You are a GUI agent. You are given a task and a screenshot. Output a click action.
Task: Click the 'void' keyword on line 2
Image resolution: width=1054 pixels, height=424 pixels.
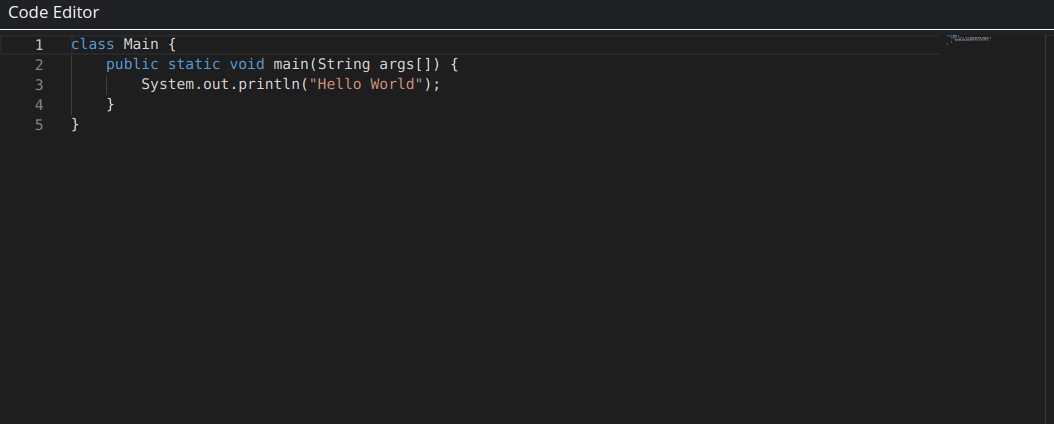tap(247, 65)
